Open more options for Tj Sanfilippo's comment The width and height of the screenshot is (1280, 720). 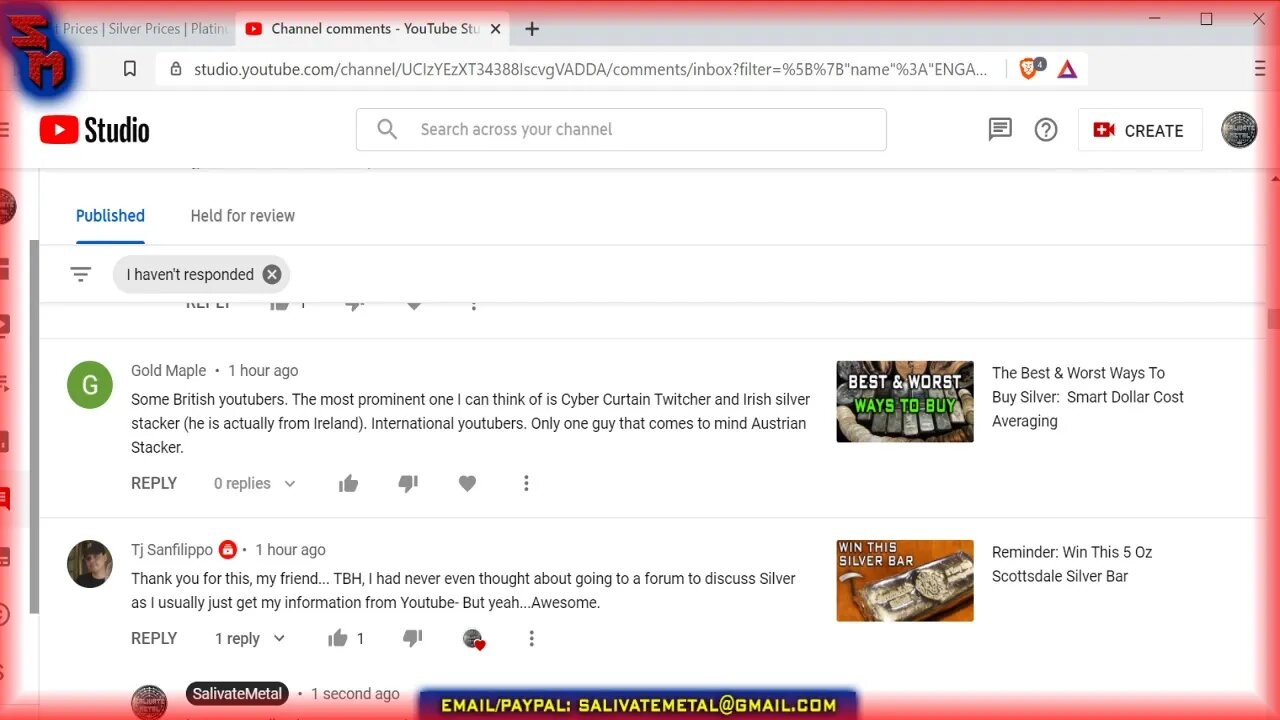click(x=532, y=638)
